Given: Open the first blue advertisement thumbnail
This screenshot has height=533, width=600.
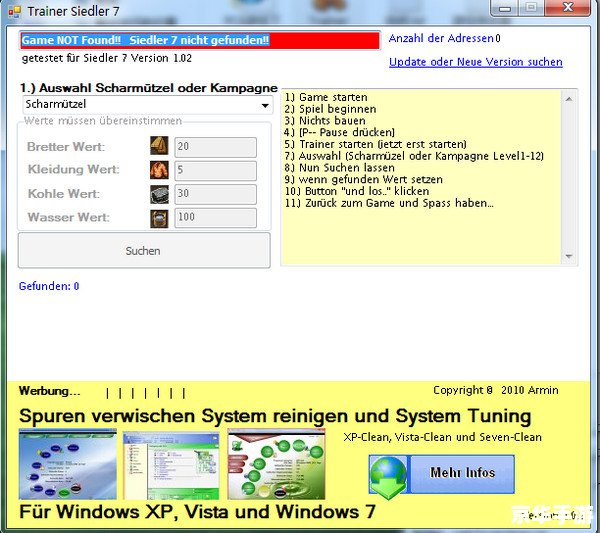Looking at the screenshot, I should point(68,464).
